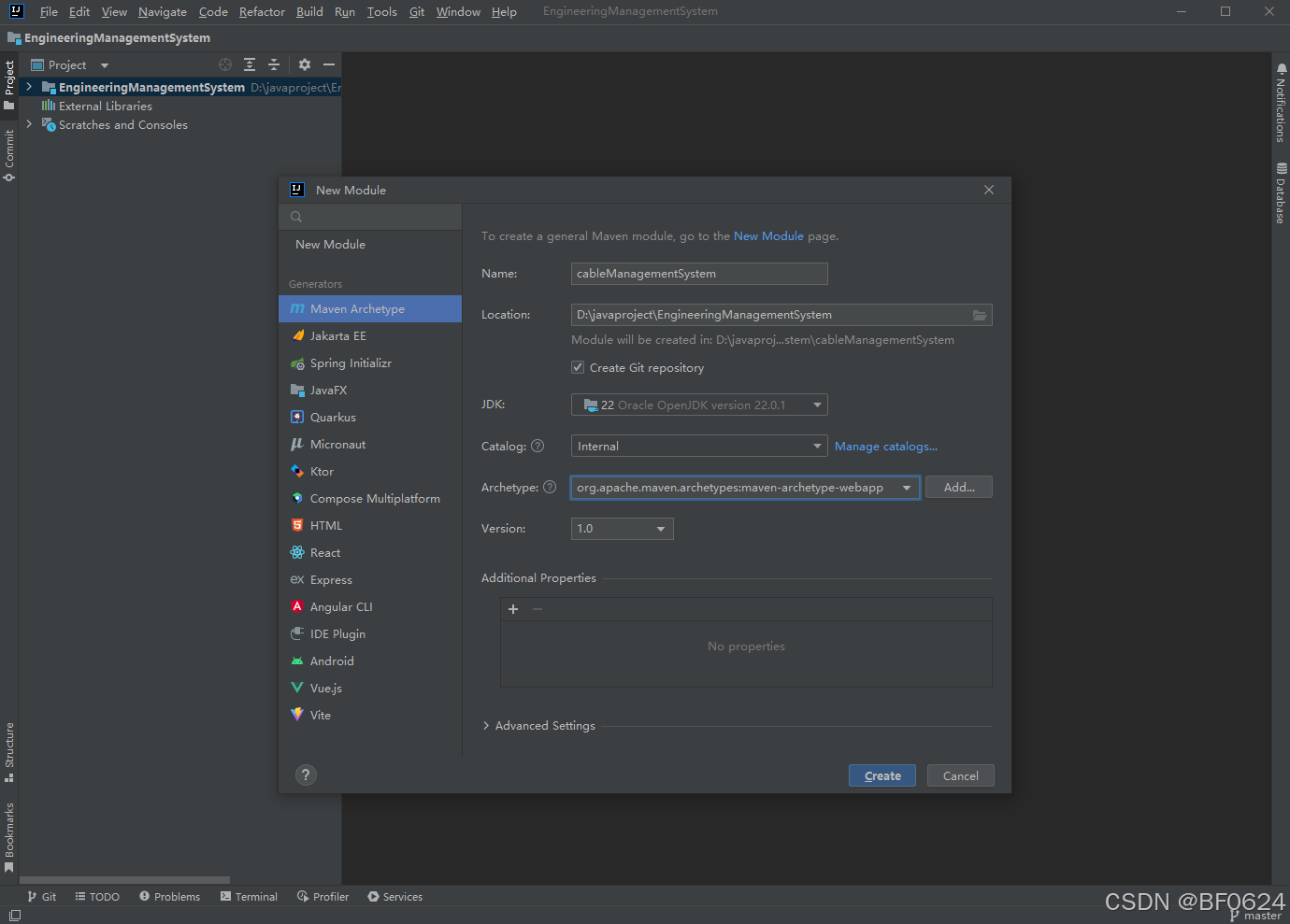Screen dimensions: 1290x924
Task: Open the Build menu
Action: click(x=309, y=11)
